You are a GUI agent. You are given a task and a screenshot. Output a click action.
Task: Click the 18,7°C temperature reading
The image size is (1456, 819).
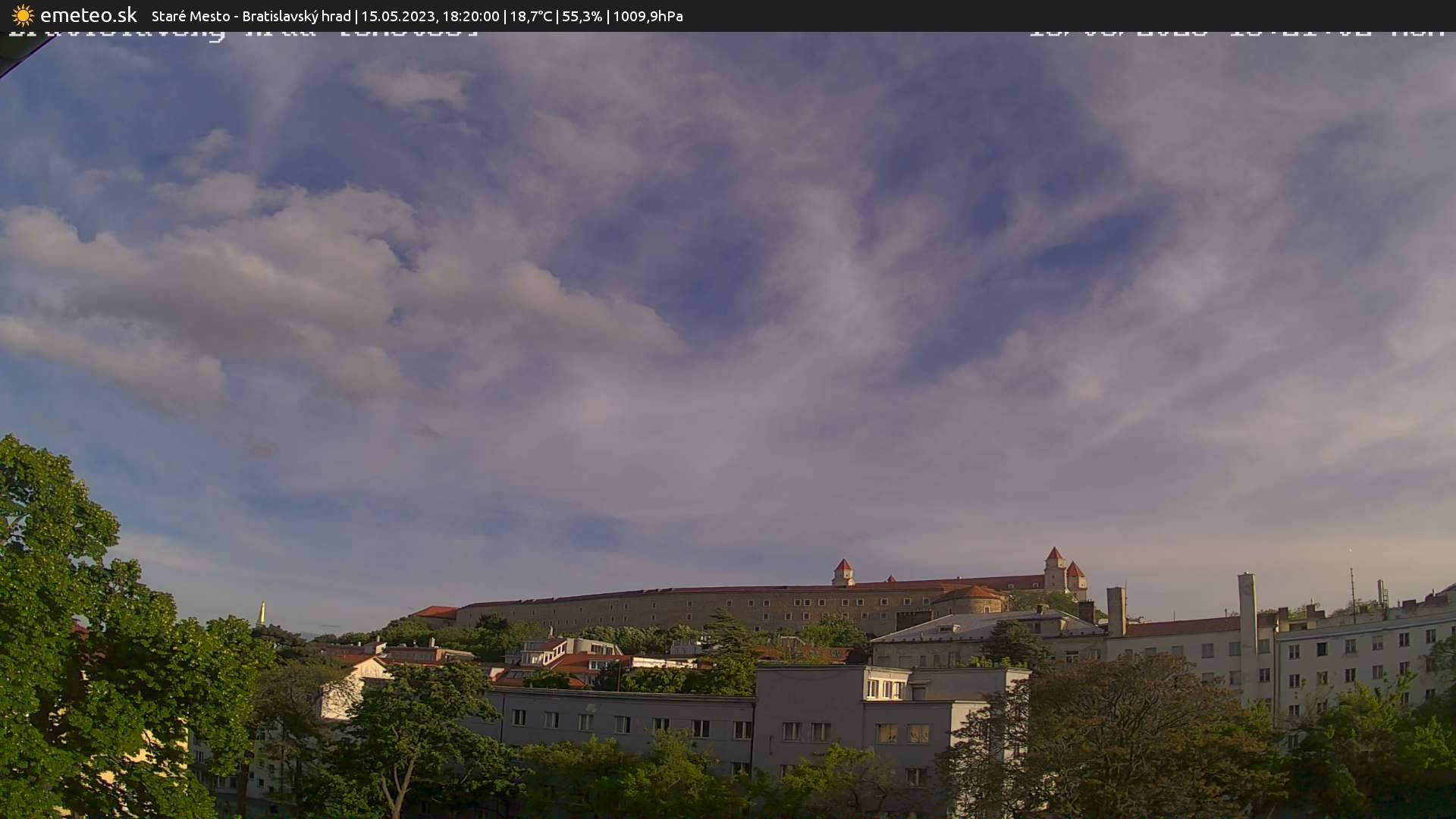[x=531, y=16]
